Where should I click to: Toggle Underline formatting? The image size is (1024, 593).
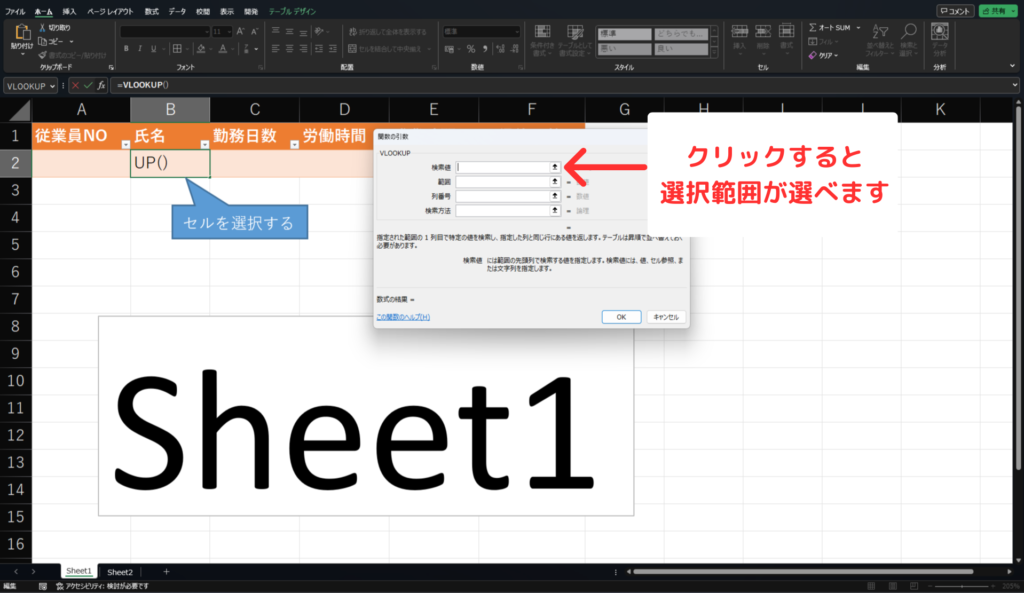[153, 48]
